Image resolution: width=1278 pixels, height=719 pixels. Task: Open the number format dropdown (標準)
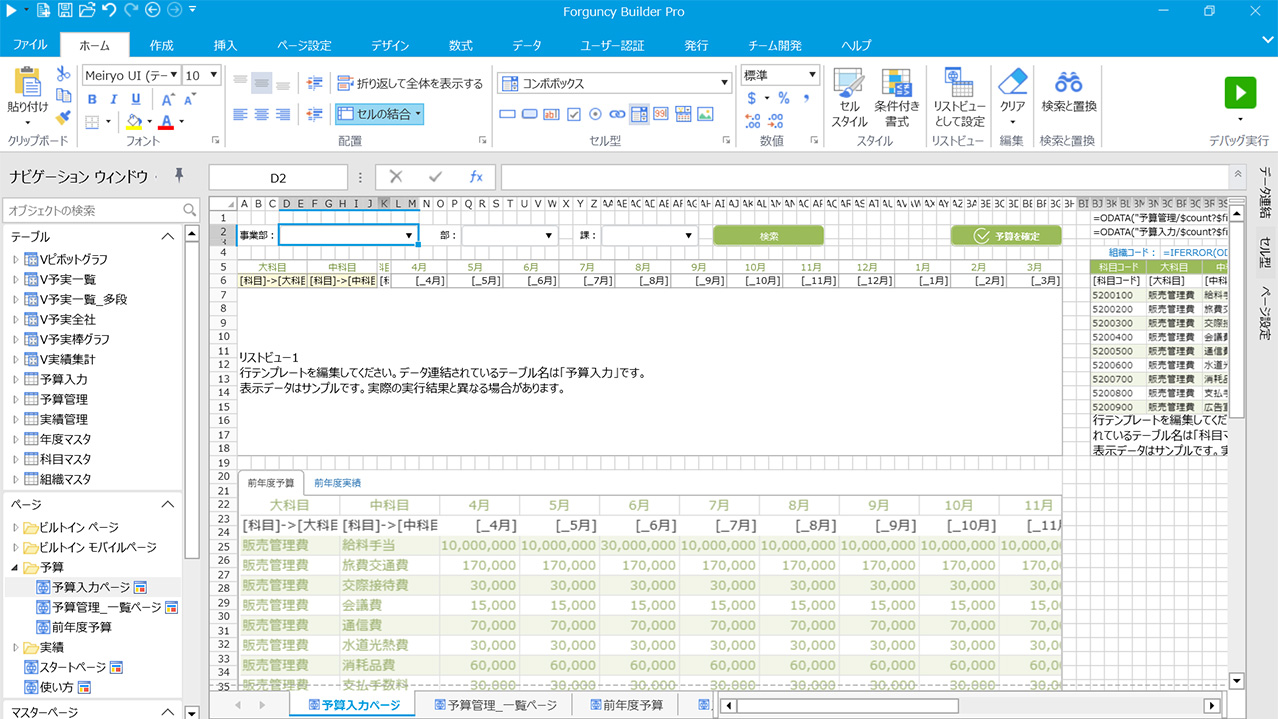tap(780, 75)
